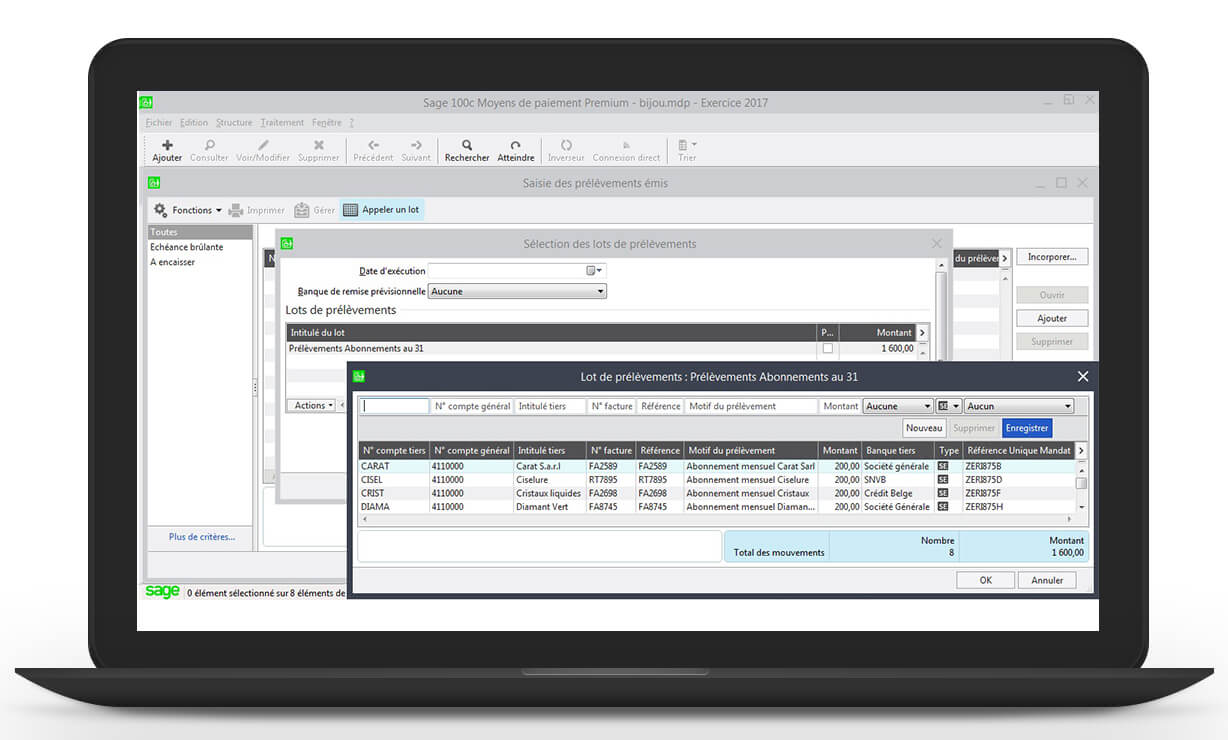The image size is (1228, 740).
Task: Click the Sage logo icon in the main title bar
Action: point(146,102)
